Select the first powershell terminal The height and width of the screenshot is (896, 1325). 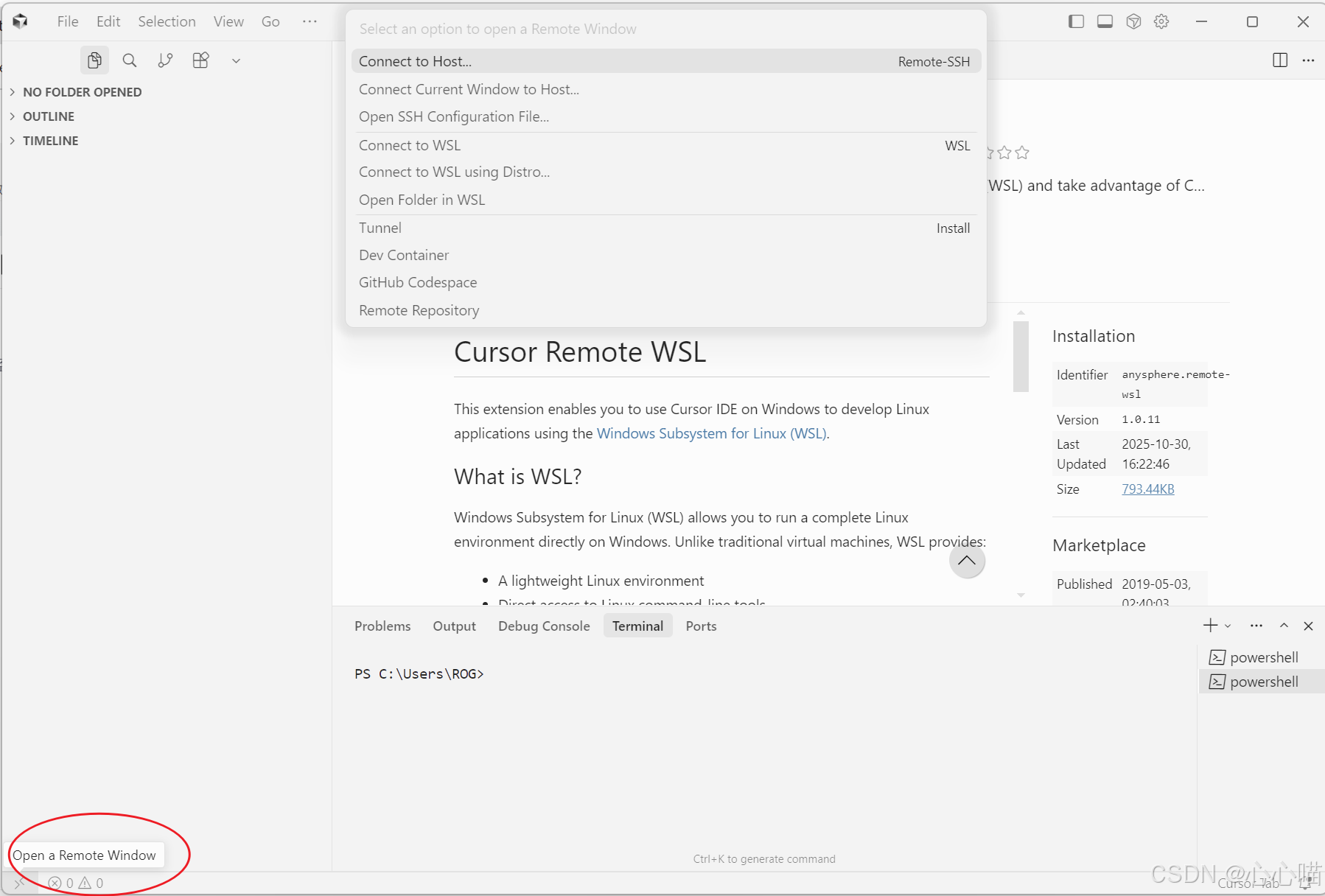(x=1262, y=657)
